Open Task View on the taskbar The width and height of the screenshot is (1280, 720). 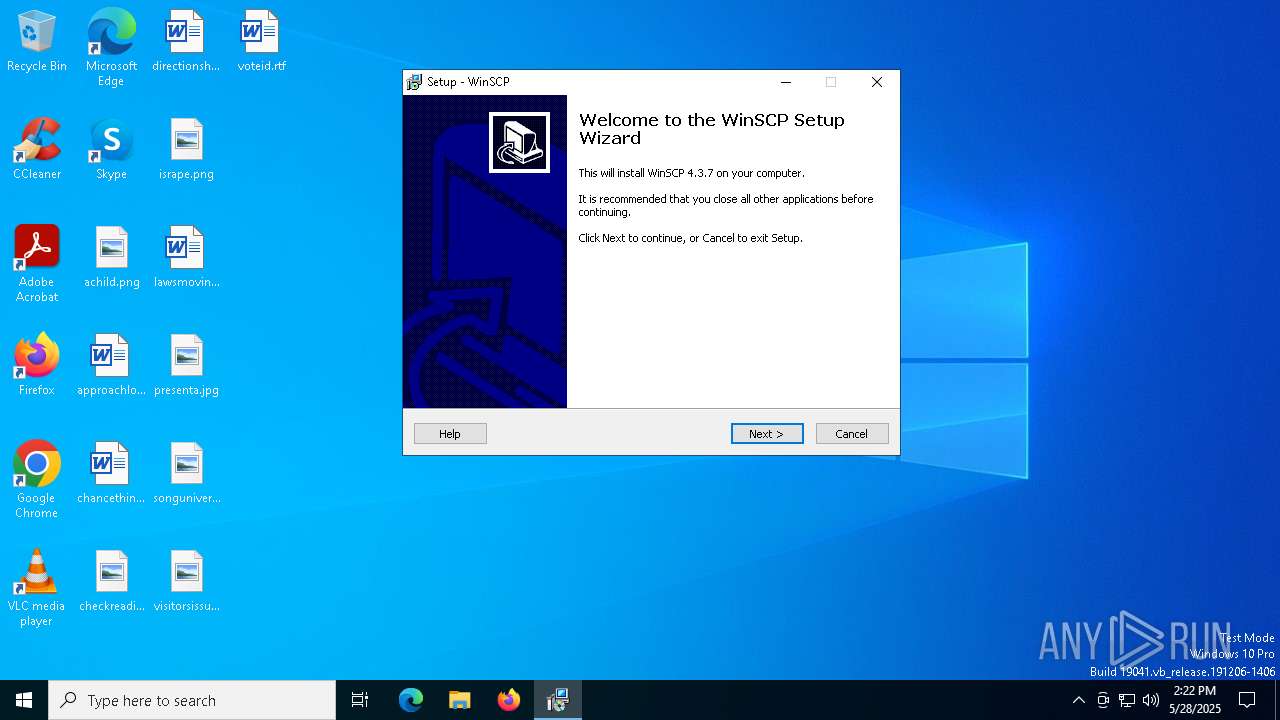point(360,700)
